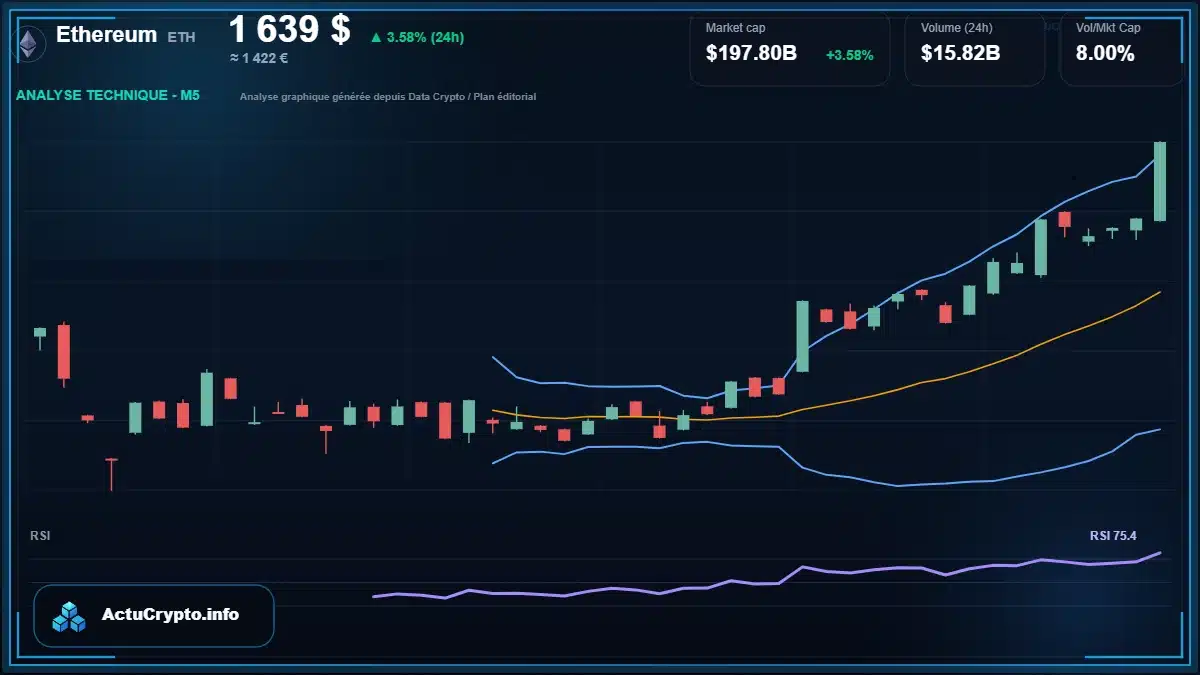Click the ETH ticker symbol
Image resolution: width=1200 pixels, height=675 pixels.
(x=182, y=37)
